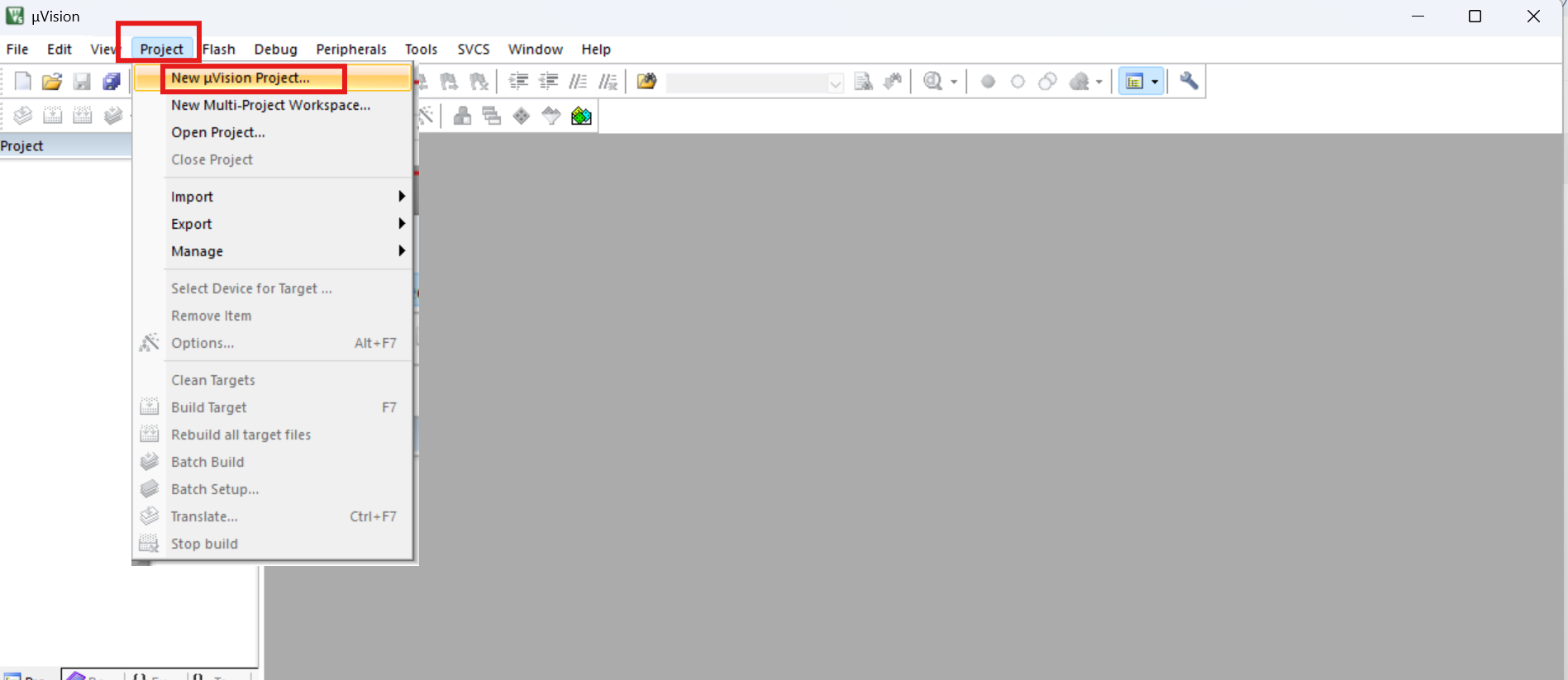Click the Insert Breakpoint filled circle icon
This screenshot has height=680, width=1568.
click(988, 81)
